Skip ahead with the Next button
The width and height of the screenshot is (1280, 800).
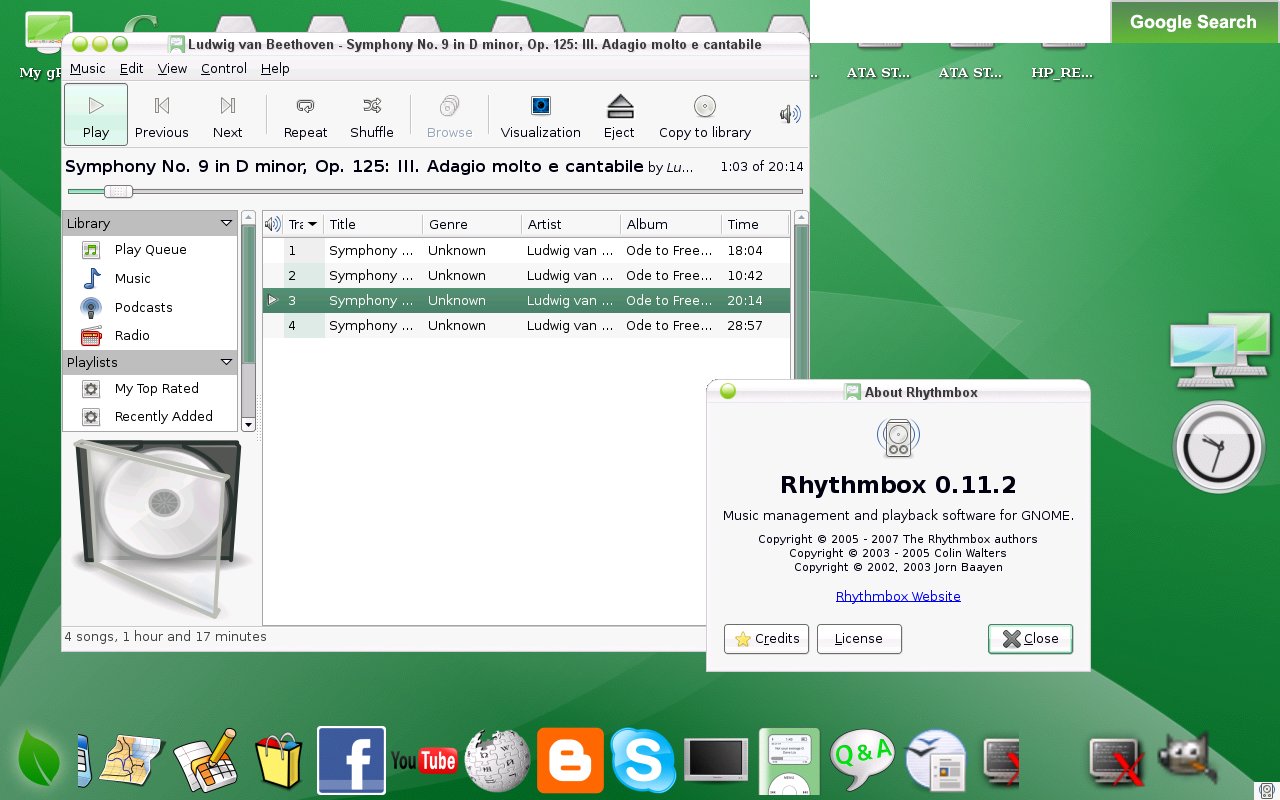point(228,114)
